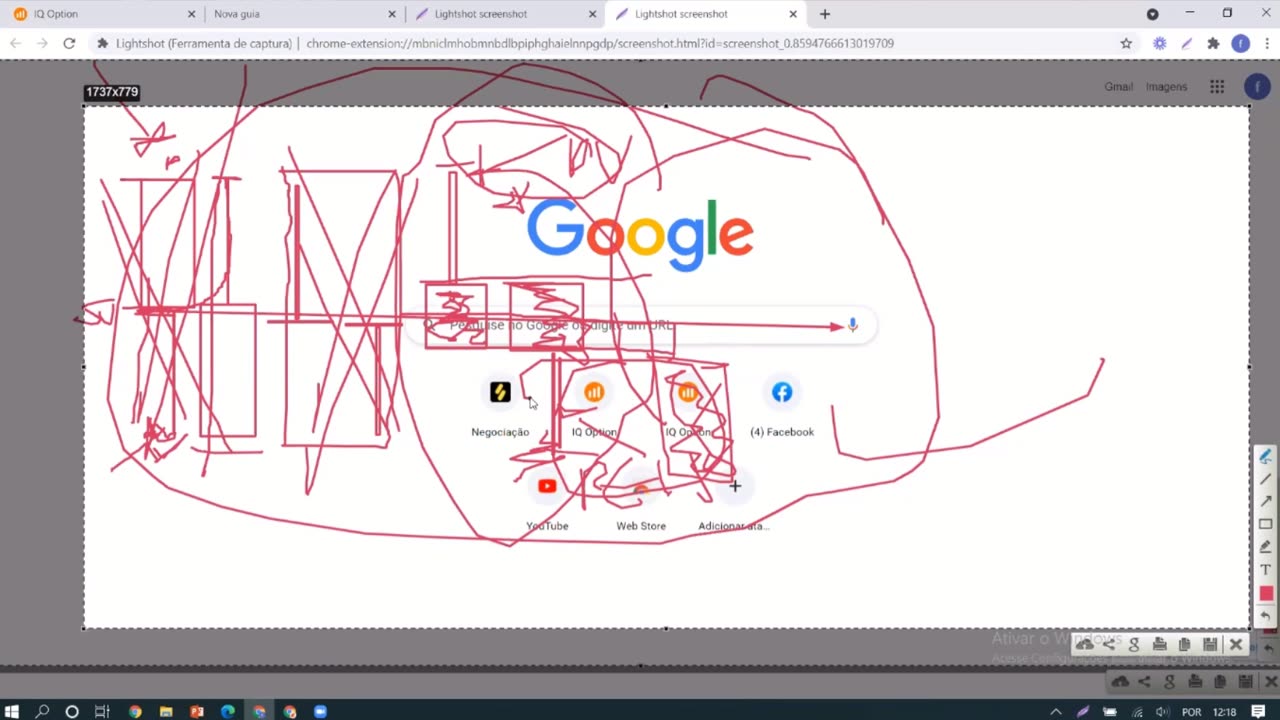The image size is (1280, 720).
Task: Open volume control in system tray
Action: pyautogui.click(x=1162, y=712)
